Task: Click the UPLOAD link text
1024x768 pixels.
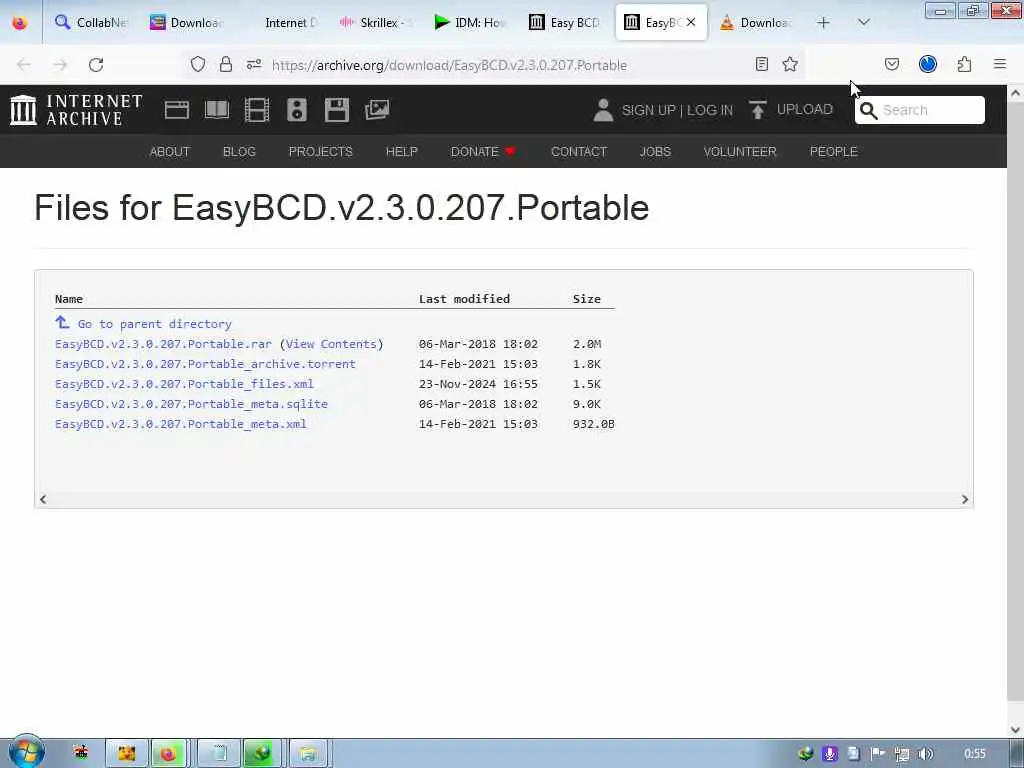Action: point(805,109)
